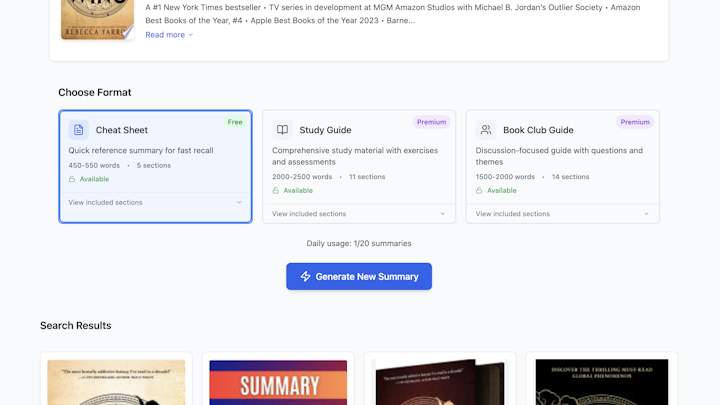
Task: Click 'Daily usage: 1/20 summaries' text
Action: coord(359,243)
